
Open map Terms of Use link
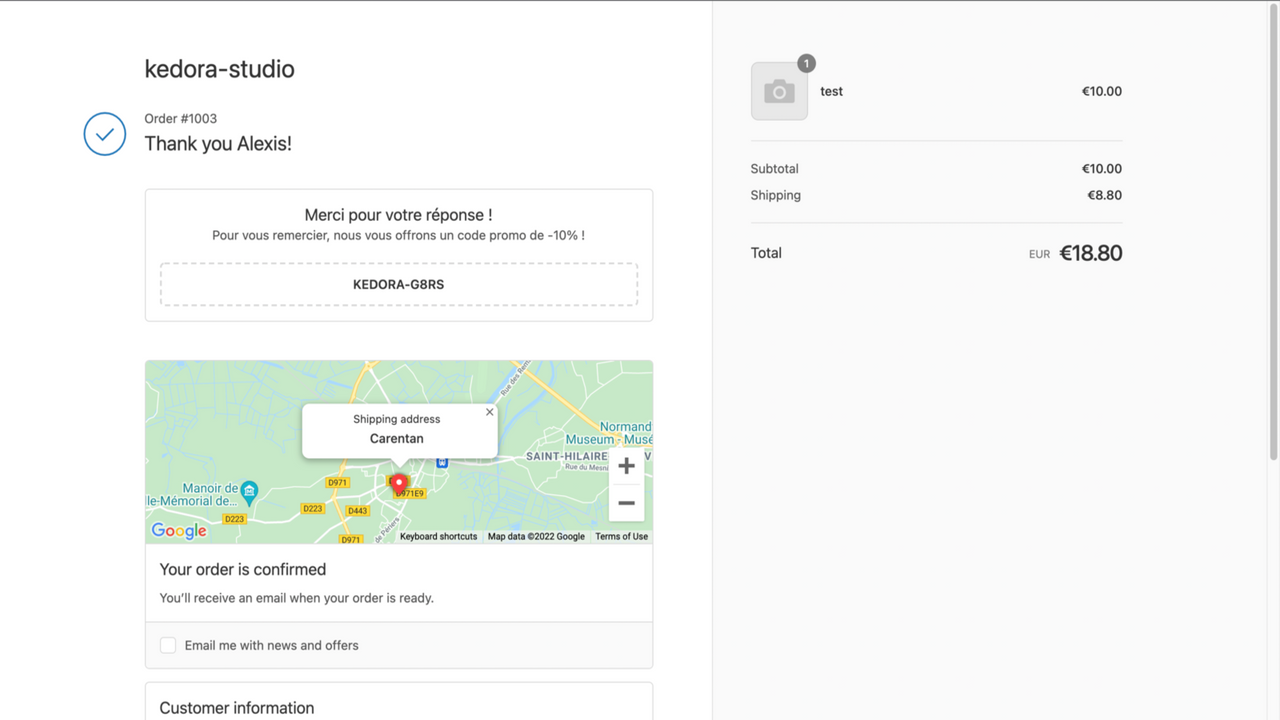(621, 537)
